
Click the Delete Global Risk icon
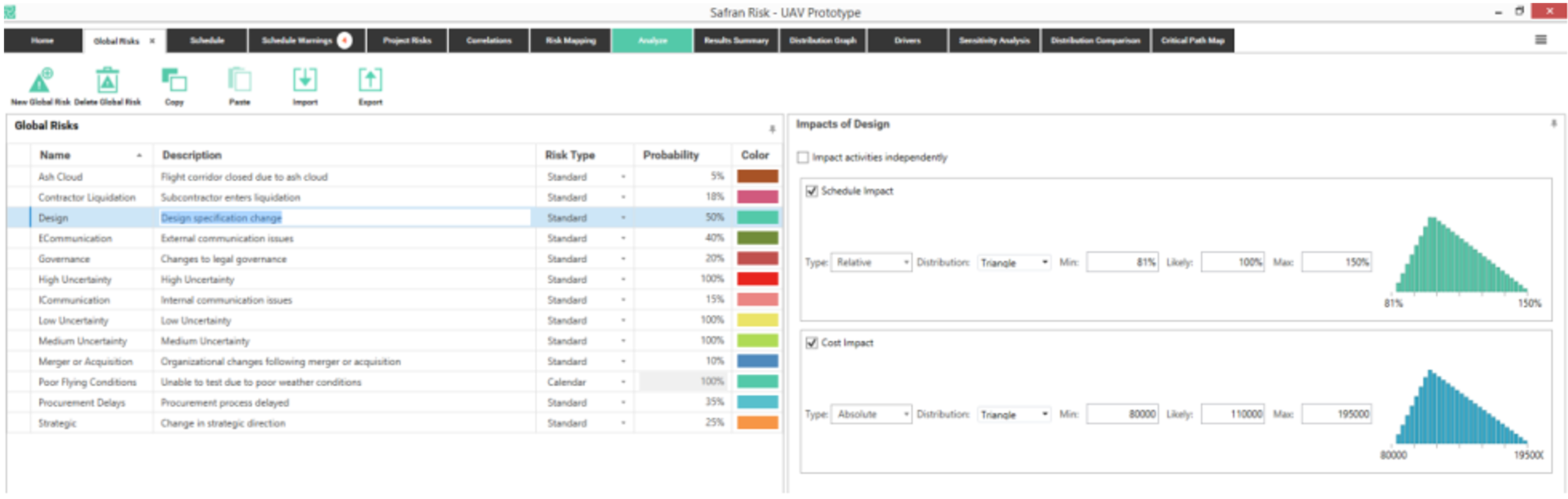coord(107,81)
